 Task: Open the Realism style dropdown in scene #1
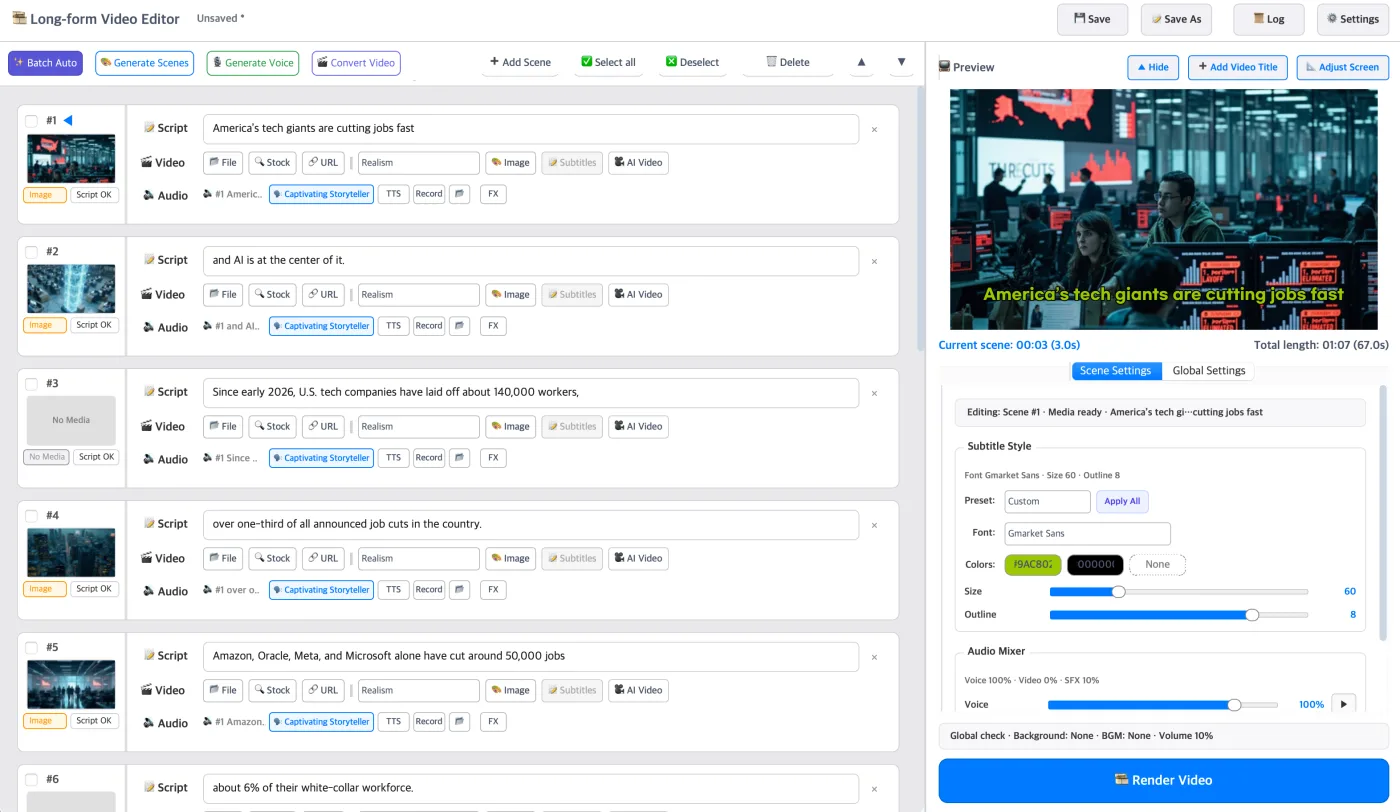click(419, 163)
